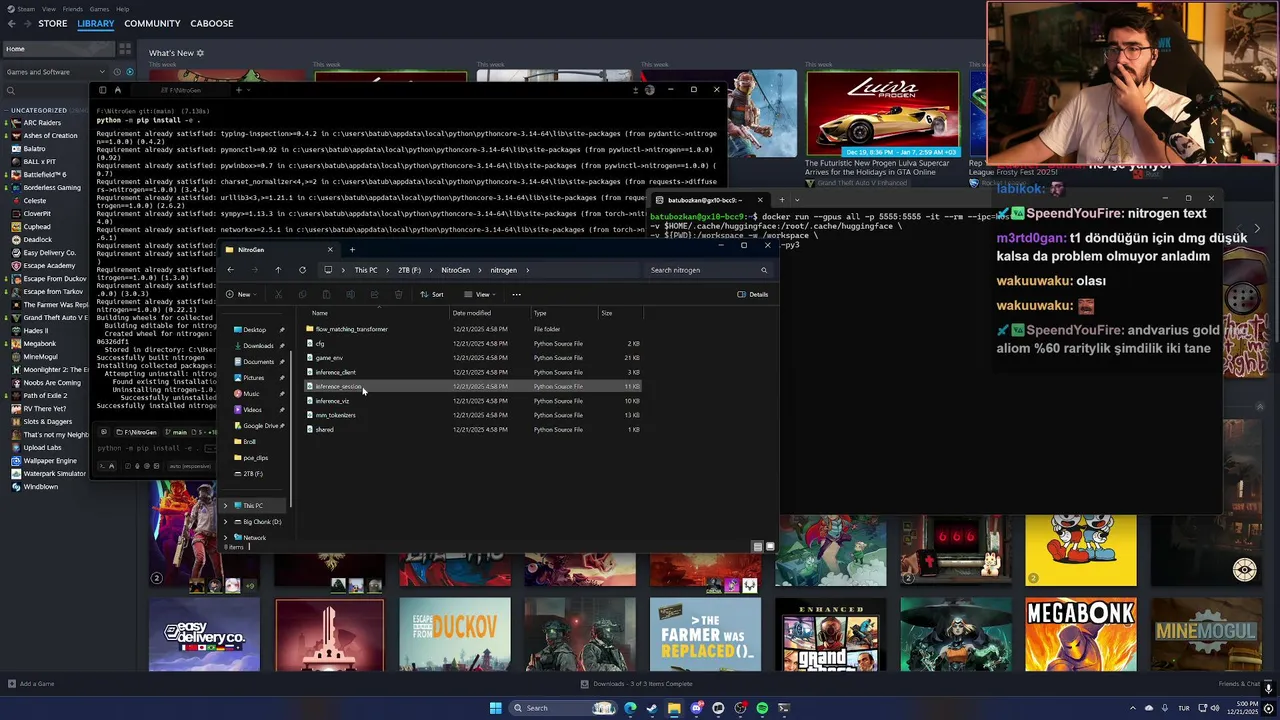Viewport: 1280px width, 720px height.
Task: Open Spotify from the taskbar
Action: click(x=762, y=708)
